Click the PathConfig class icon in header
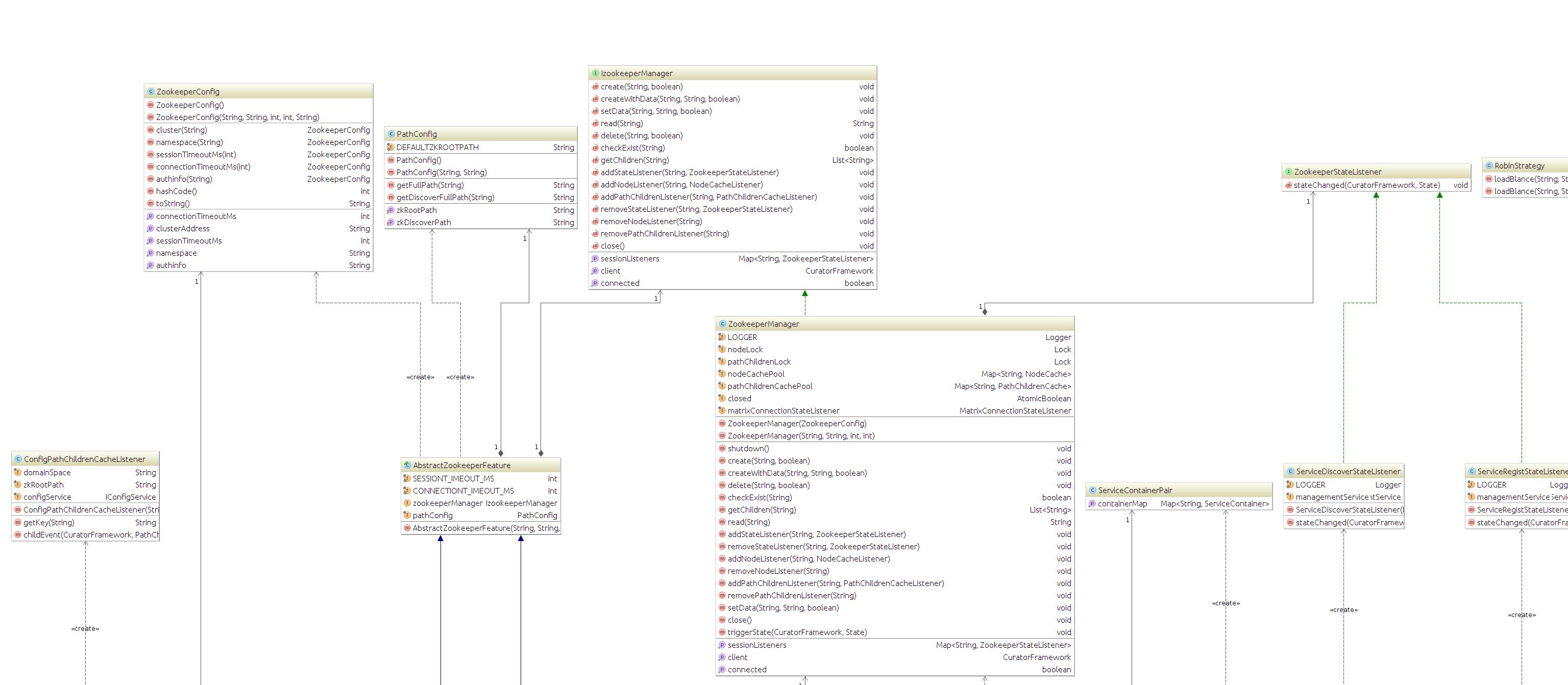Image resolution: width=1568 pixels, height=685 pixels. click(x=391, y=135)
